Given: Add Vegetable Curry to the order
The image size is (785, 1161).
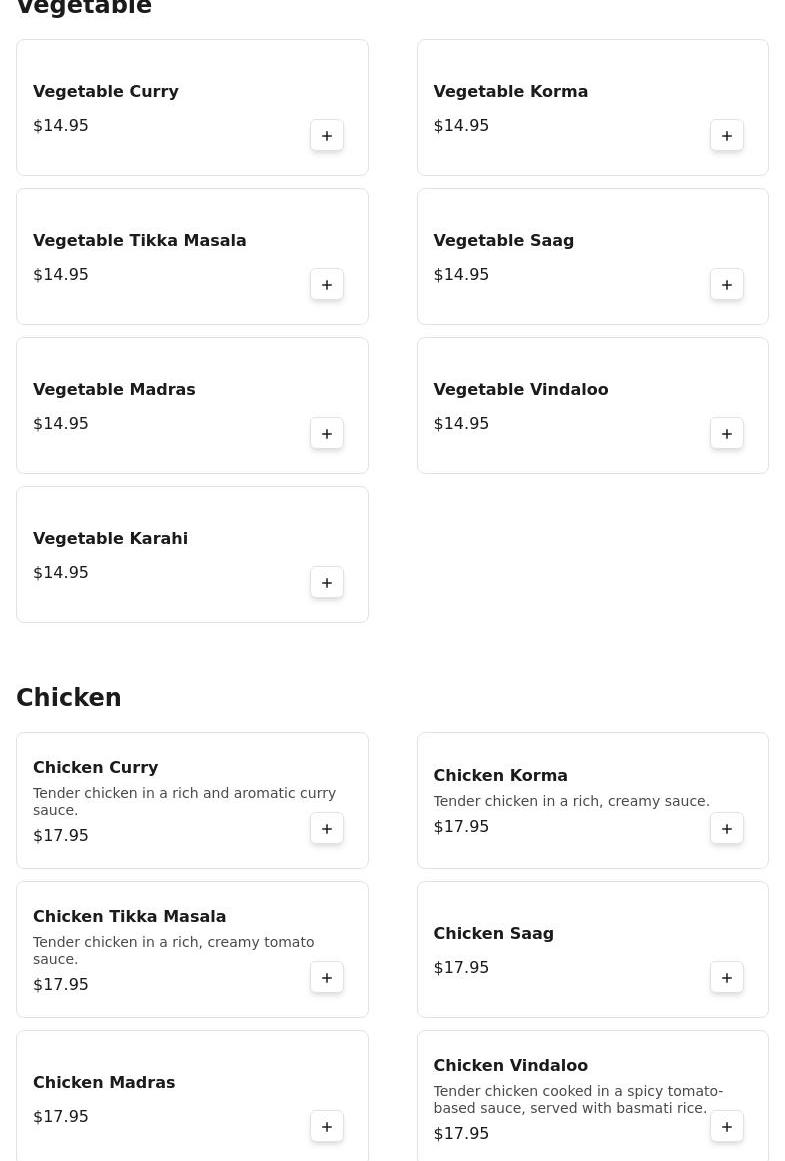Looking at the screenshot, I should pyautogui.click(x=327, y=135).
